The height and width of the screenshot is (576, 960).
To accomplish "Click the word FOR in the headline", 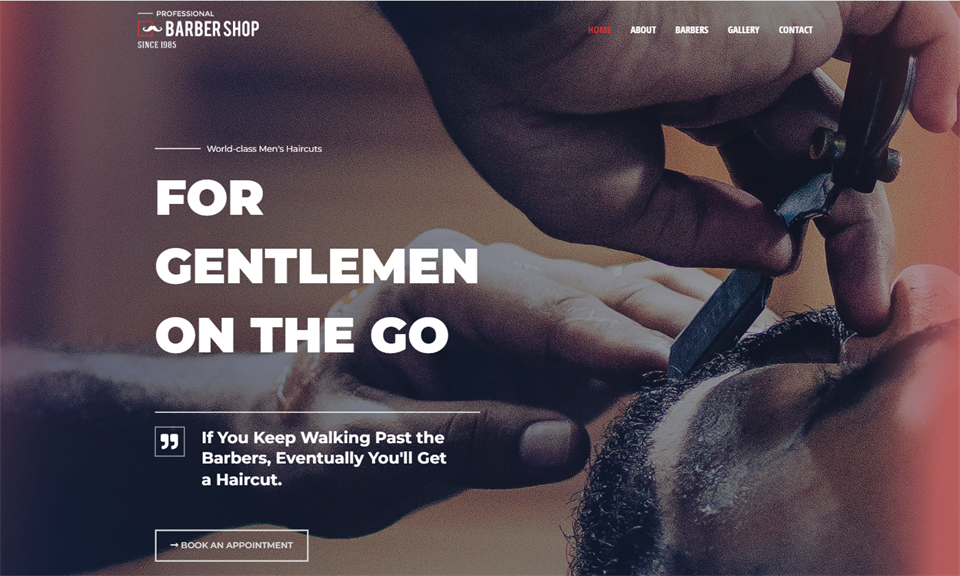I will (x=209, y=198).
